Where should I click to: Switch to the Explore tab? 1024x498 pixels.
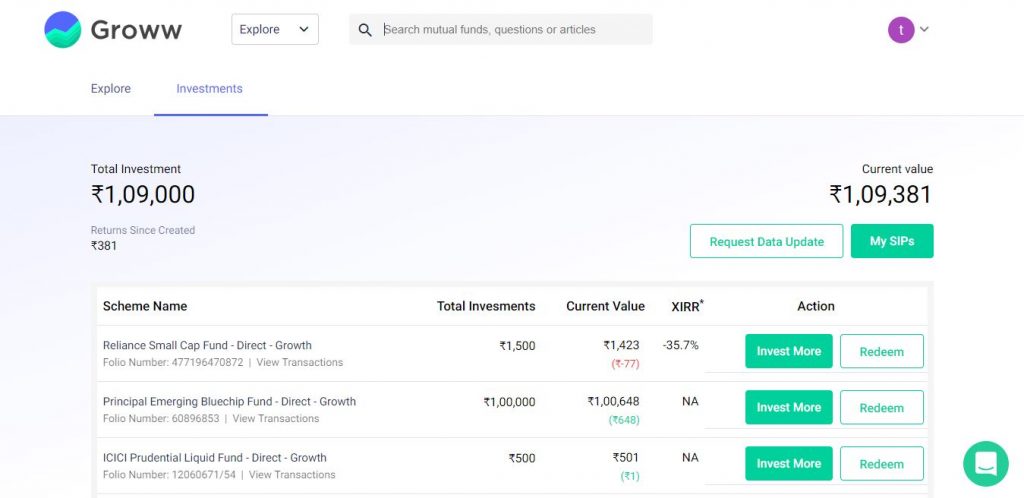tap(110, 89)
